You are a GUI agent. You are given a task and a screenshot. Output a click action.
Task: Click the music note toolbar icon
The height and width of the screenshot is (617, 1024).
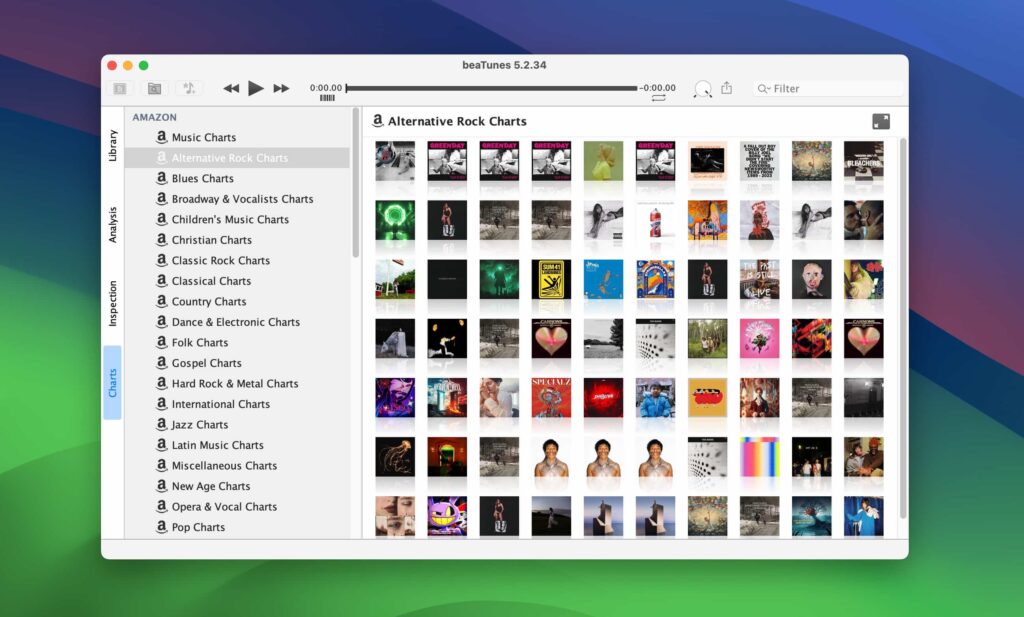[190, 89]
